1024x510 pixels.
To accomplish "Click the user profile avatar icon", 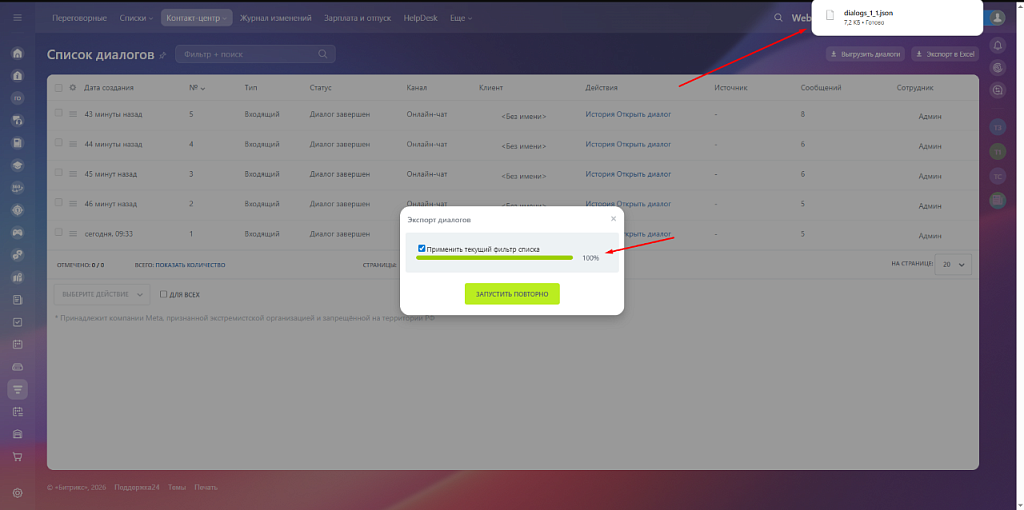I will [x=996, y=17].
